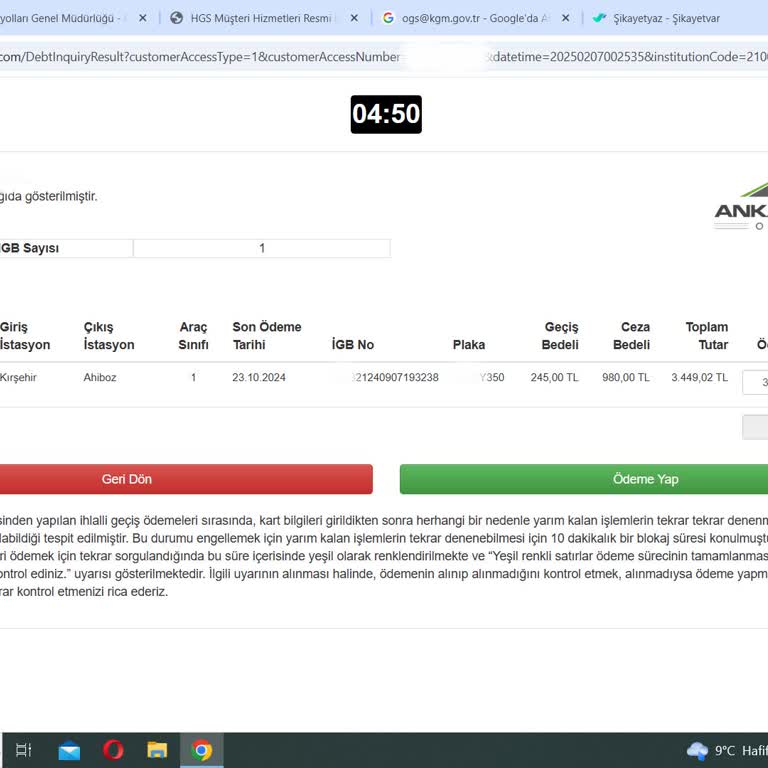
Task: Click the 9°C weather text in taskbar
Action: coord(724,750)
